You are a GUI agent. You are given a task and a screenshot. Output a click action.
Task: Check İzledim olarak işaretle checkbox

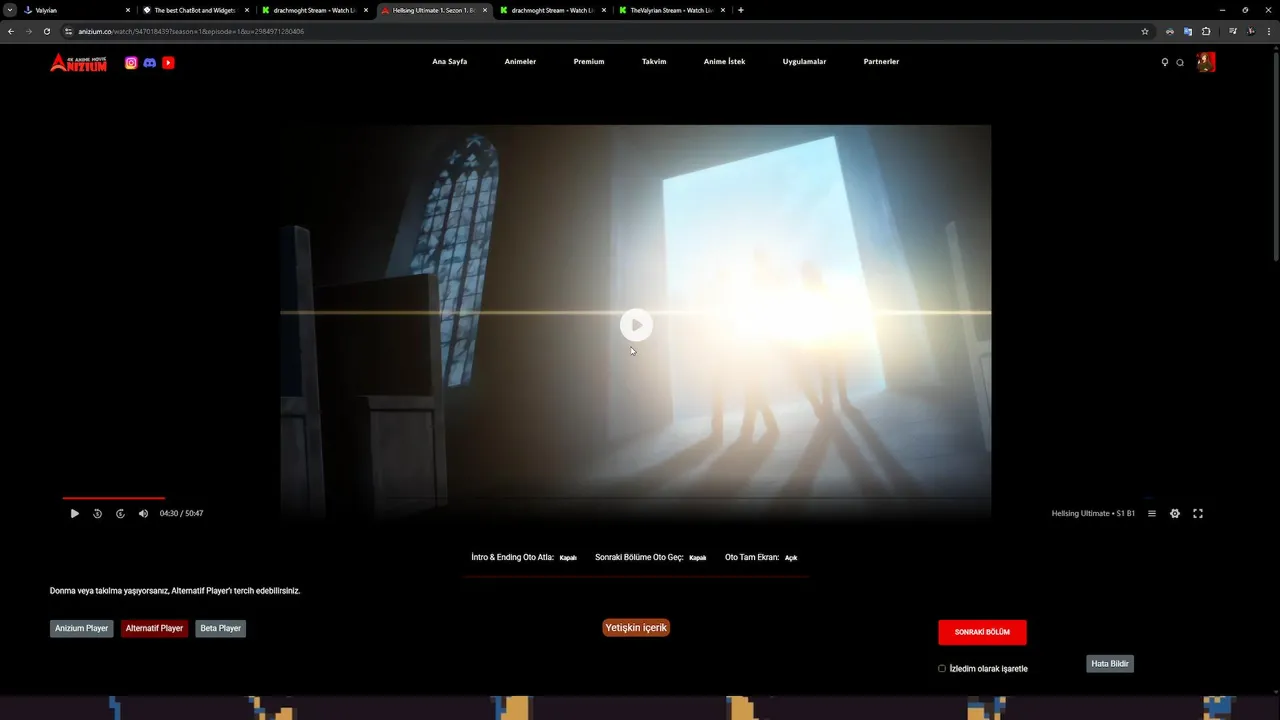pos(942,668)
